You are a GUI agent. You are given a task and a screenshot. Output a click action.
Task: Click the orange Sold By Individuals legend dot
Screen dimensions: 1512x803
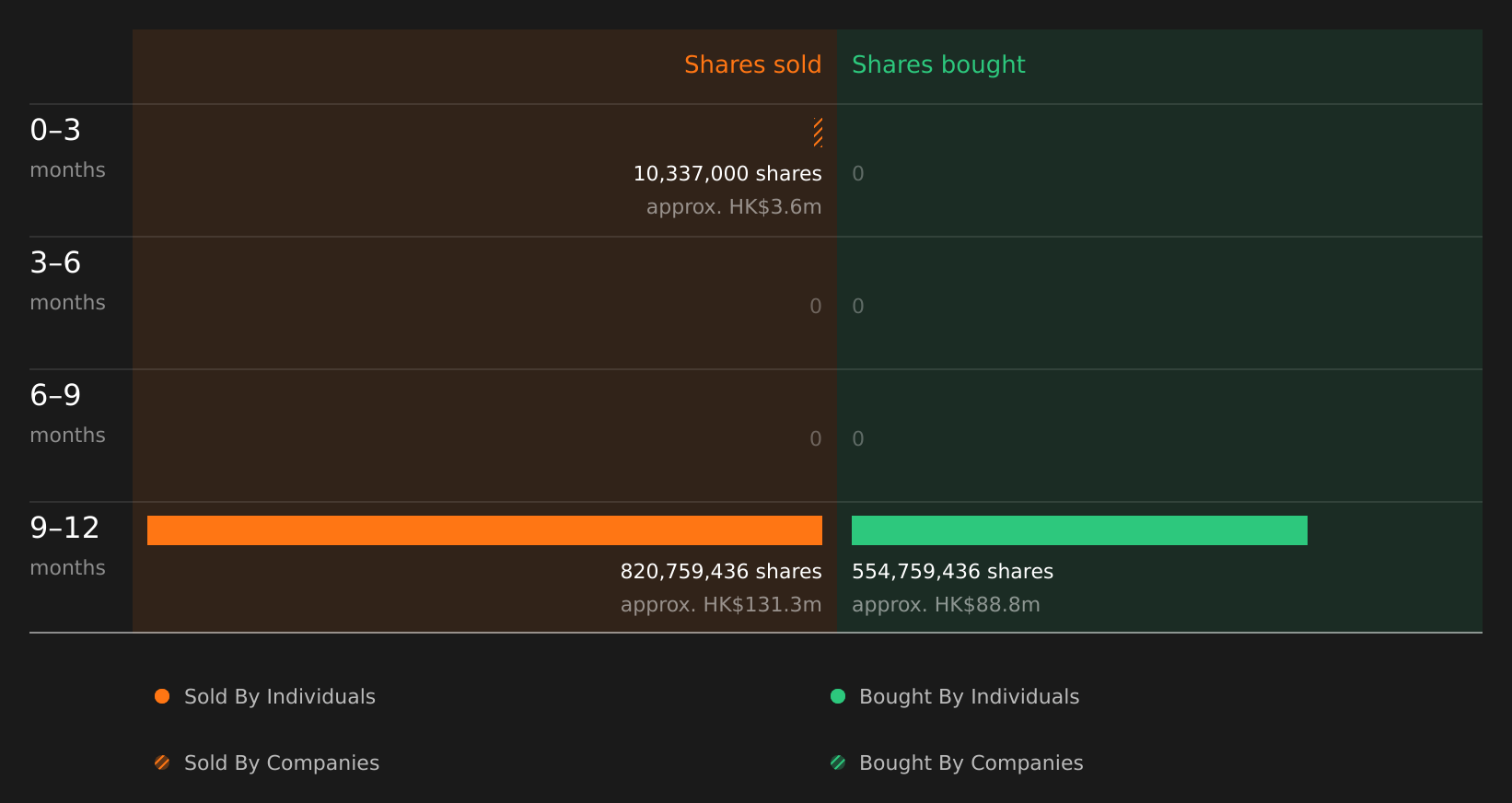point(162,696)
